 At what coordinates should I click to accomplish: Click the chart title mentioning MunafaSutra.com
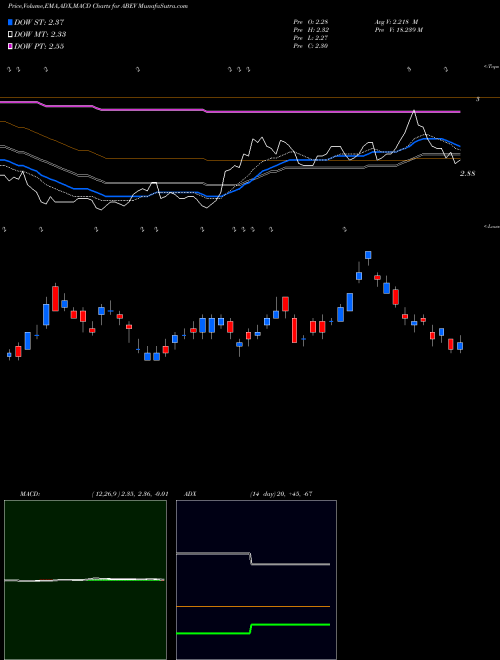point(98,6)
